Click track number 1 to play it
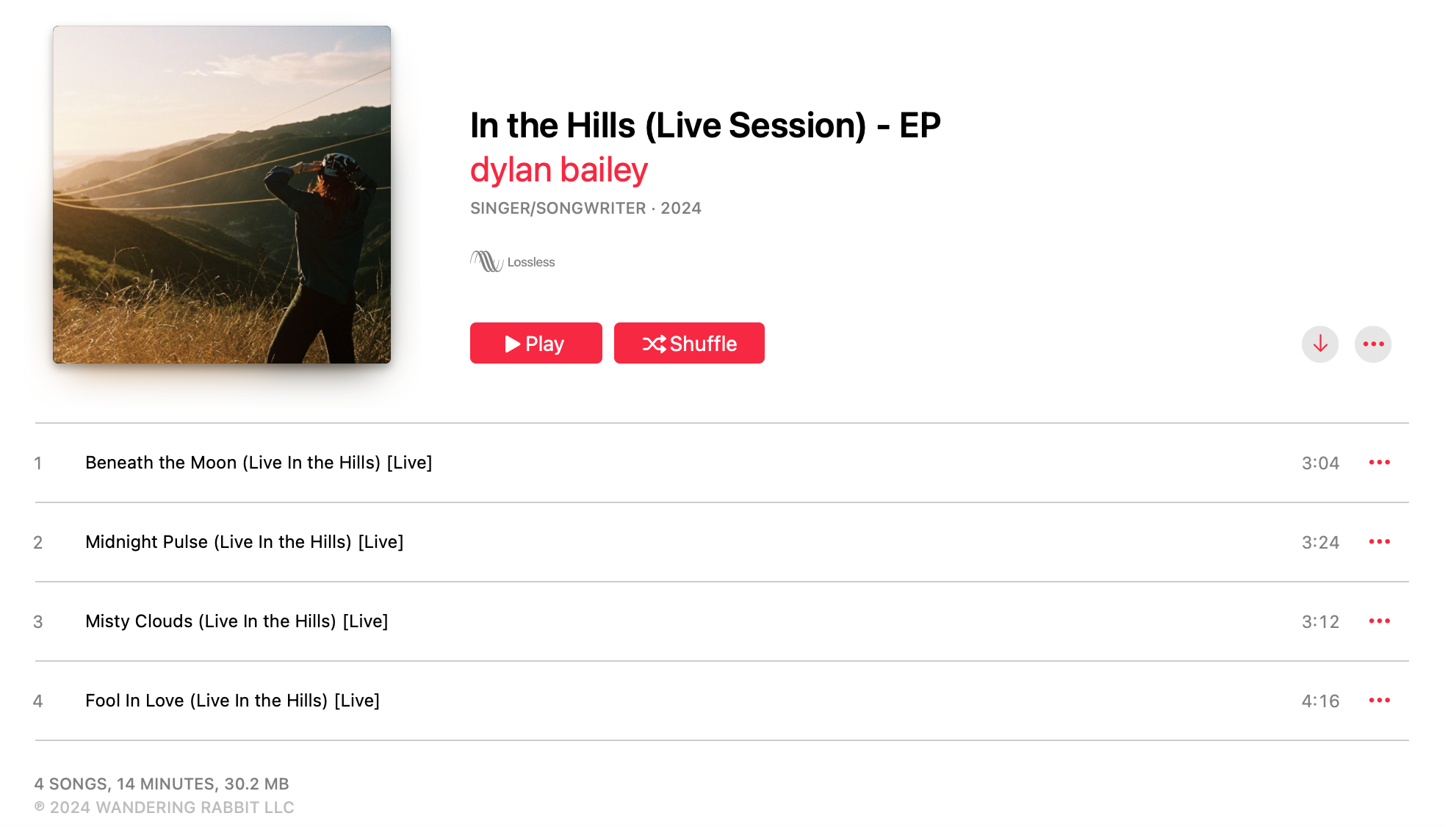1456x827 pixels. click(38, 462)
